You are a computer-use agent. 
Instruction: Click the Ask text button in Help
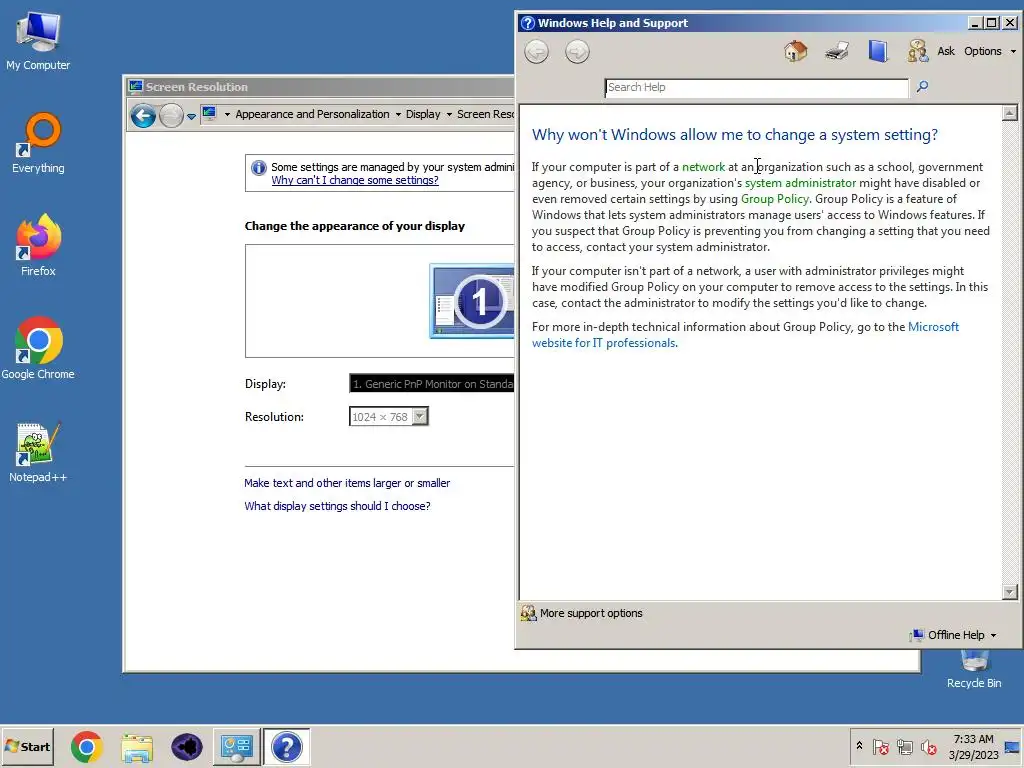tap(946, 51)
